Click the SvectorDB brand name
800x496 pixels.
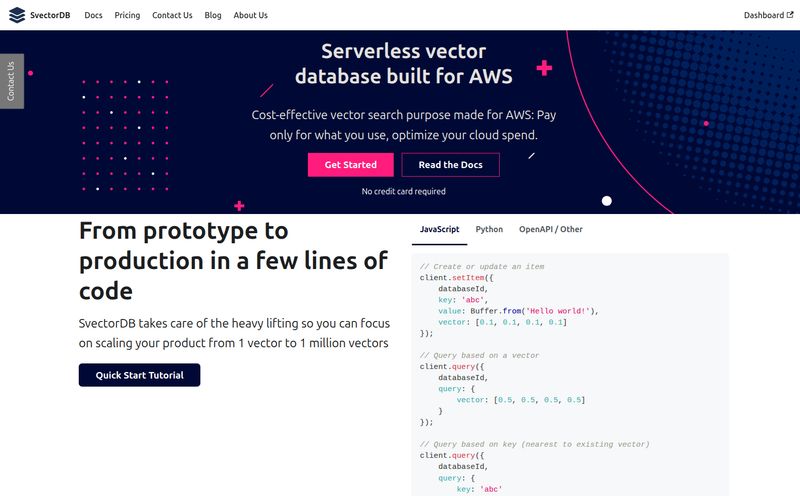point(50,15)
